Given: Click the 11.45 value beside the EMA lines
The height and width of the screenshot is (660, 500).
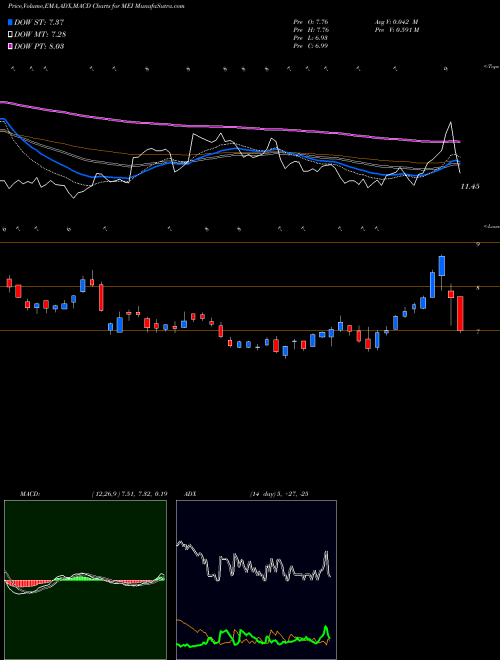Looking at the screenshot, I should pos(470,186).
